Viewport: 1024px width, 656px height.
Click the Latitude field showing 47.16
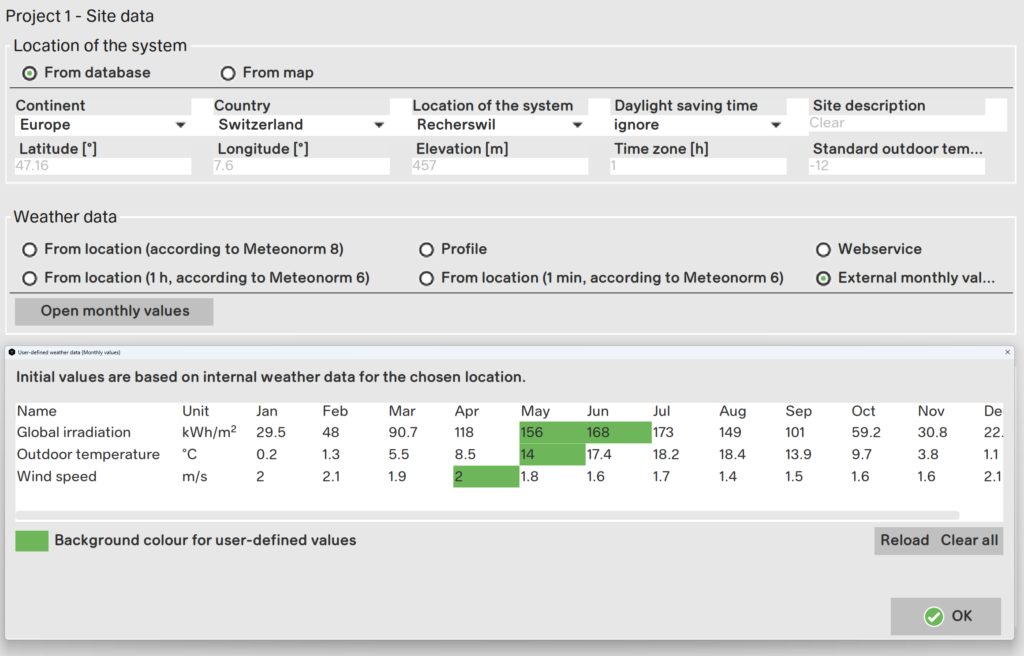(103, 166)
